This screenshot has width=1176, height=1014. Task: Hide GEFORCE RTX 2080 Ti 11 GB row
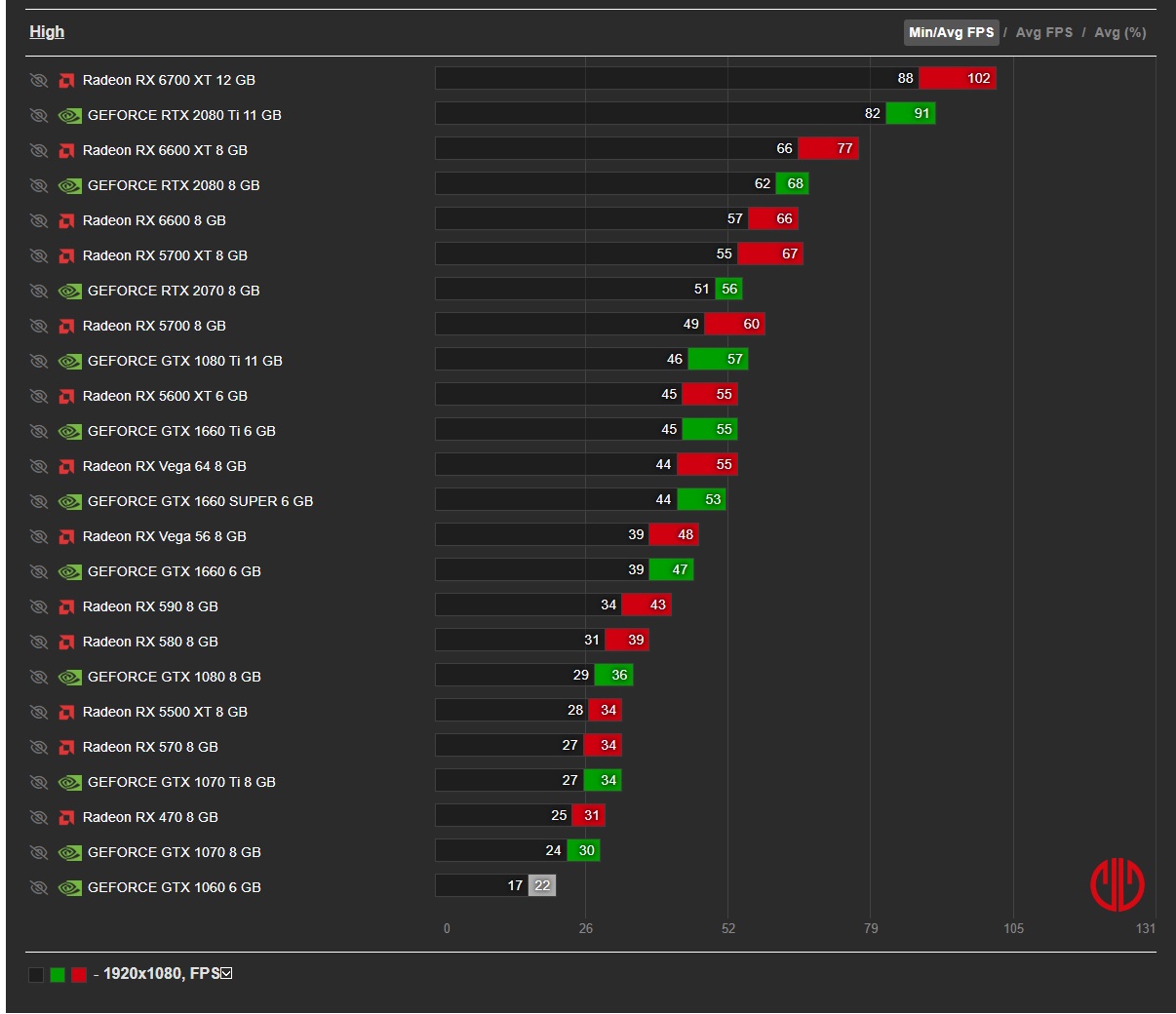click(39, 115)
